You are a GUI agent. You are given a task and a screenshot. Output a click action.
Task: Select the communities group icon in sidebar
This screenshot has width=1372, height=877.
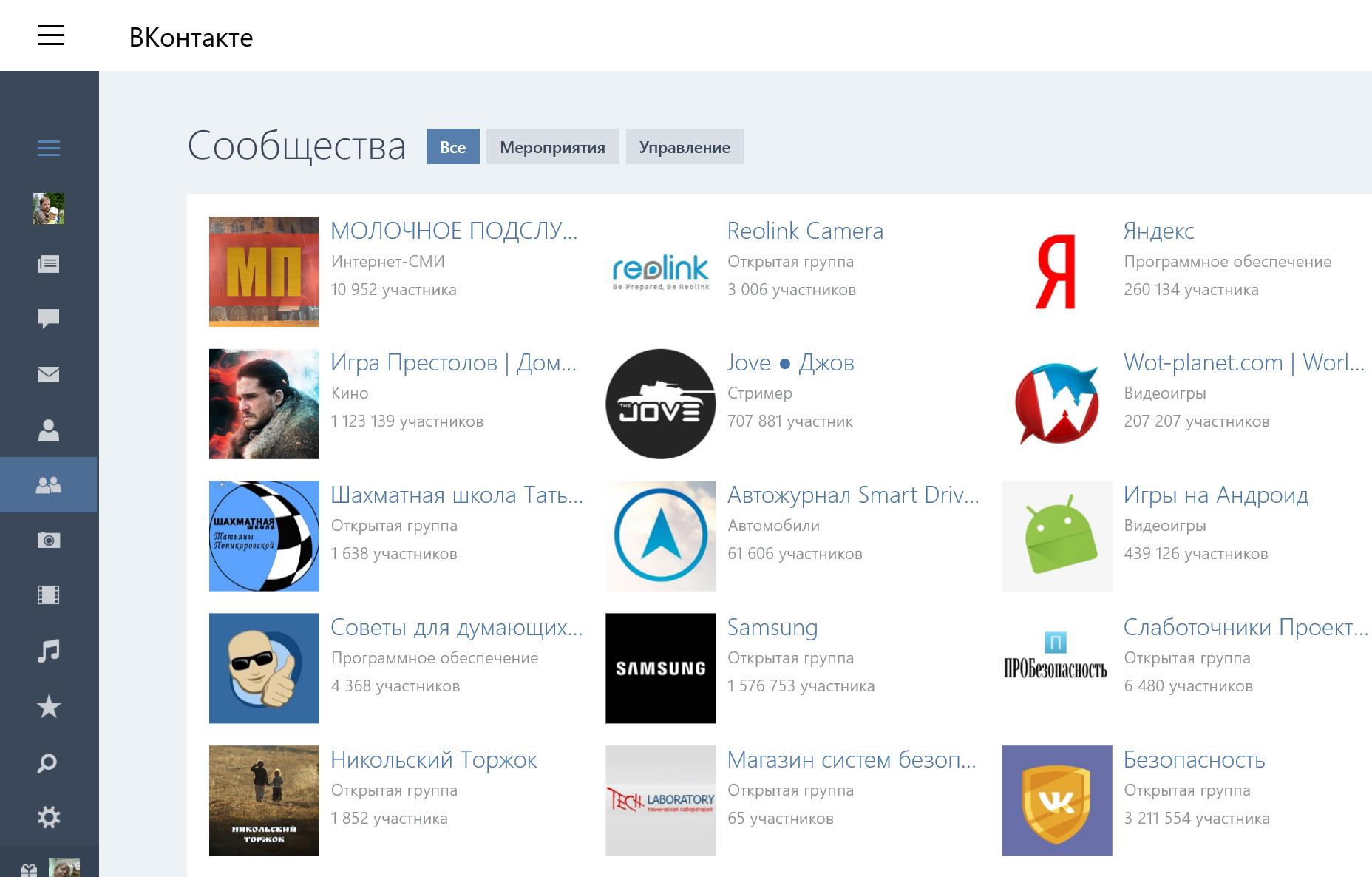(x=49, y=485)
